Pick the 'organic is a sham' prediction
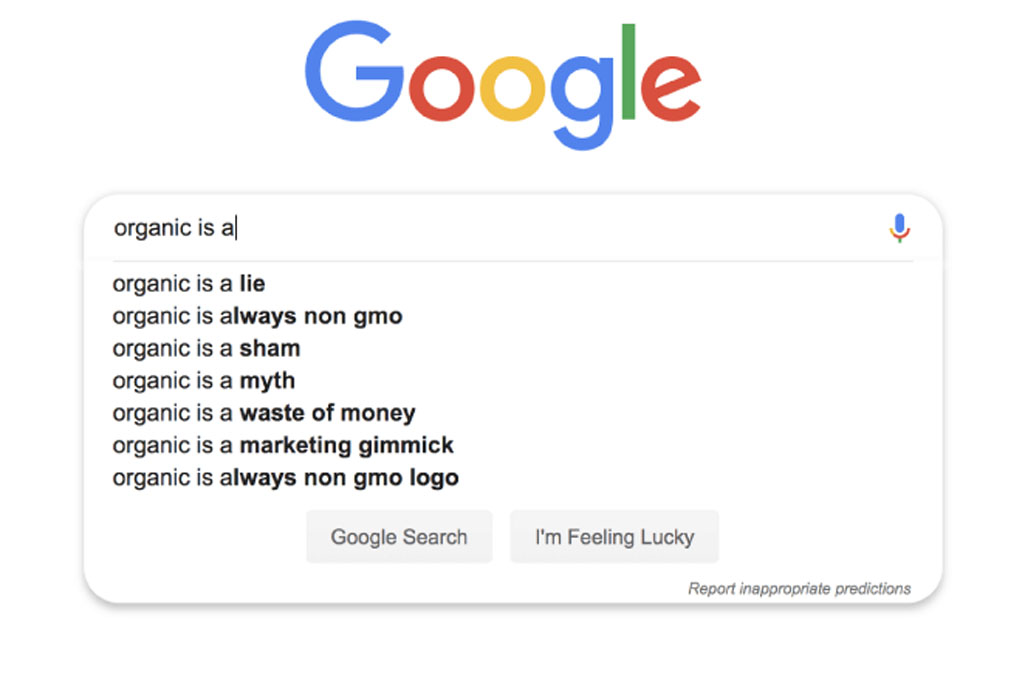 click(206, 348)
